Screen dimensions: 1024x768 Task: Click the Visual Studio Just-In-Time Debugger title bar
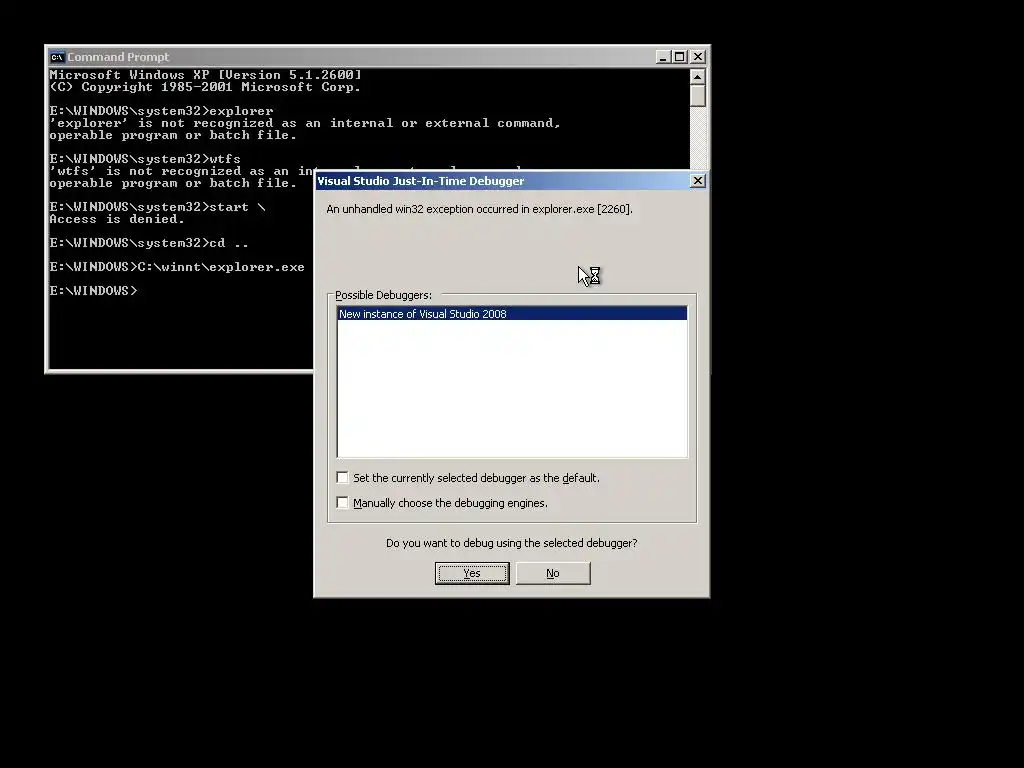coord(503,181)
